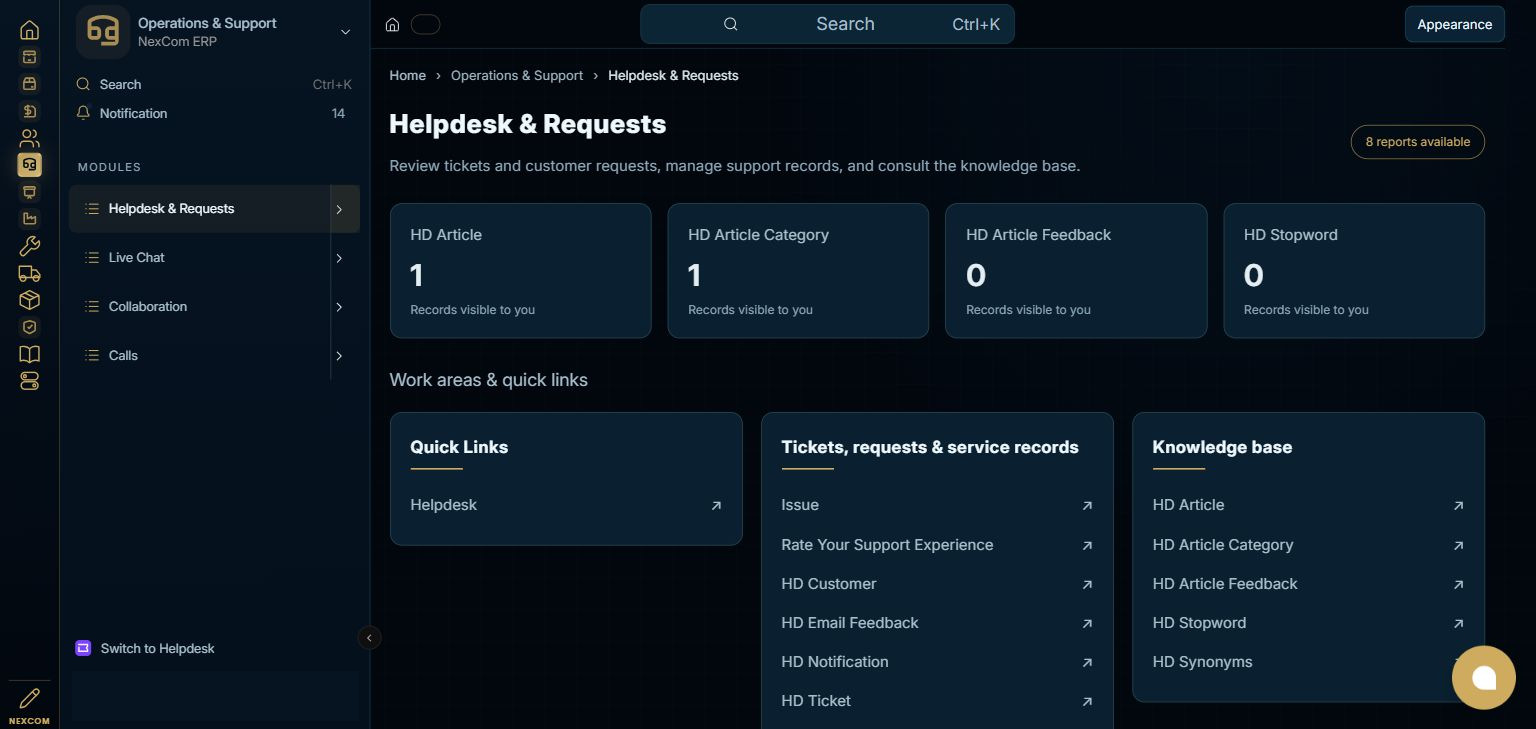The height and width of the screenshot is (729, 1536).
Task: Expand the Collaboration module chevron
Action: [x=339, y=307]
